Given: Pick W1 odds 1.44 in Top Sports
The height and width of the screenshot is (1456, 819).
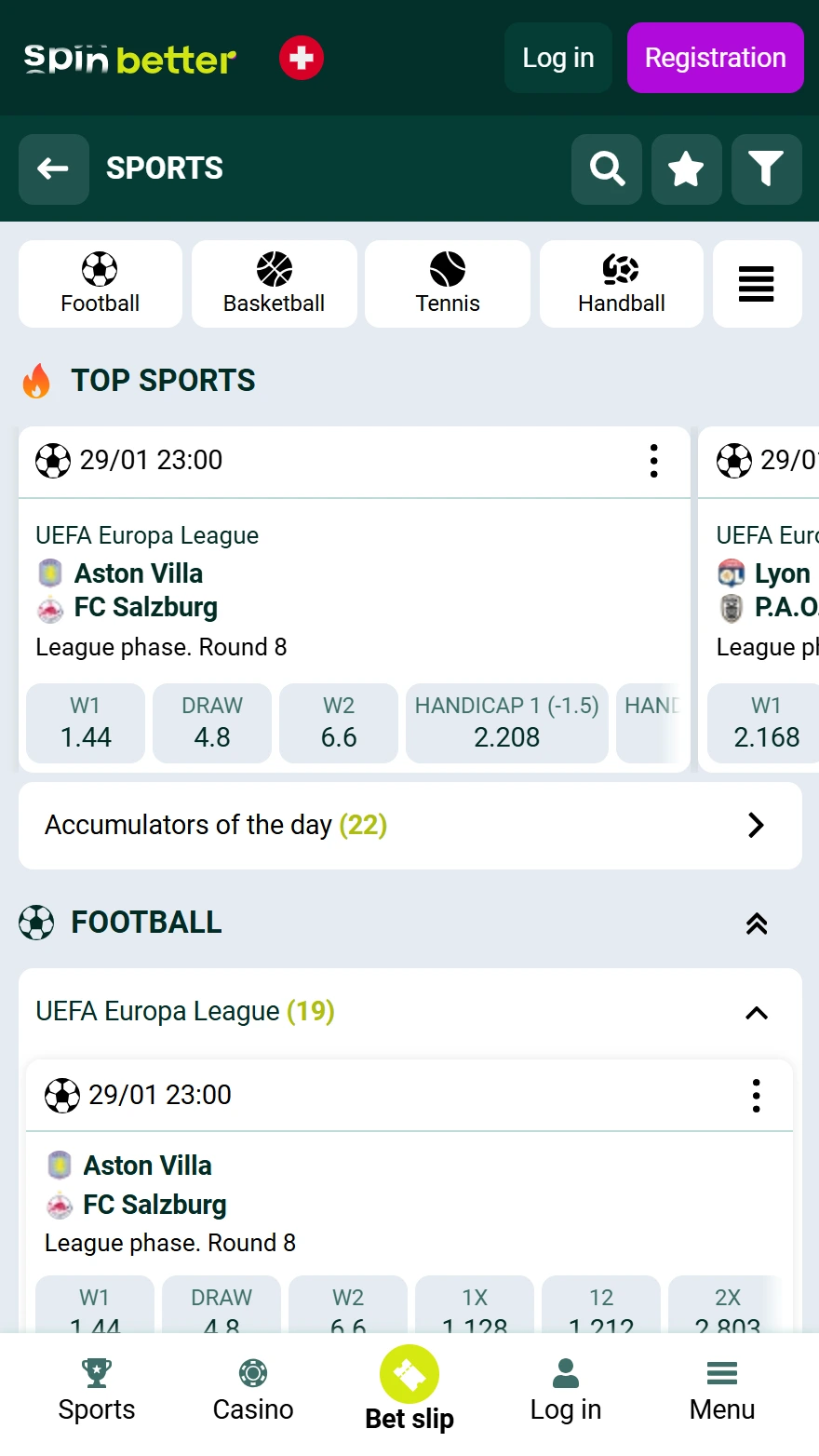Looking at the screenshot, I should pos(86,723).
